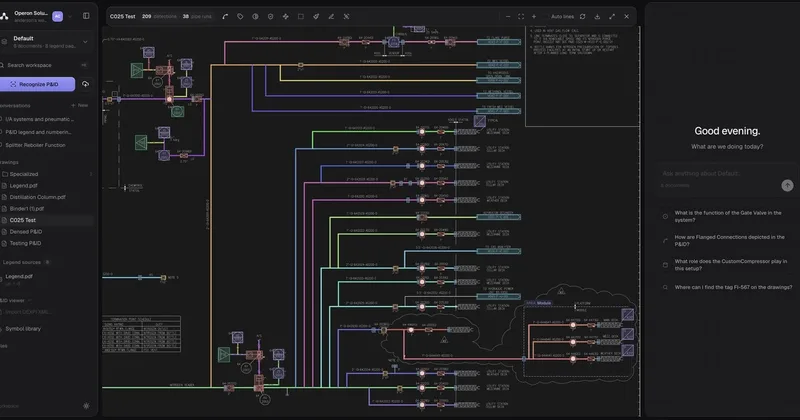The image size is (800, 420).
Task: Open the AC user avatar
Action: point(58,16)
